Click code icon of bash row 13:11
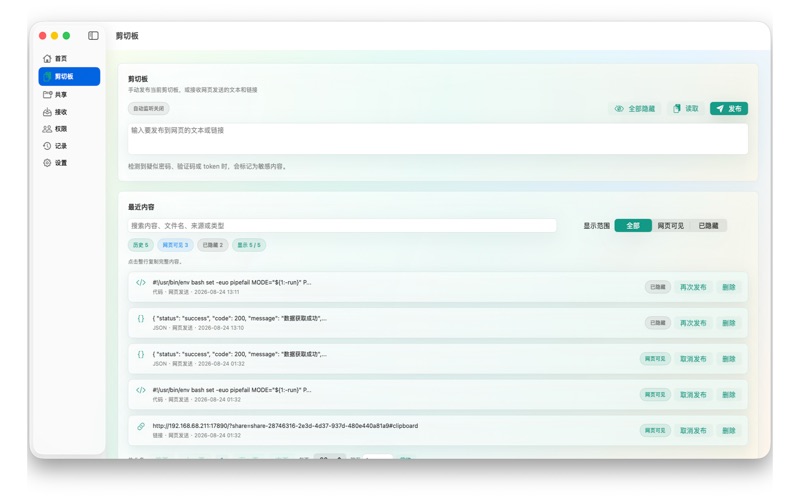This screenshot has height=500, width=800. point(141,282)
